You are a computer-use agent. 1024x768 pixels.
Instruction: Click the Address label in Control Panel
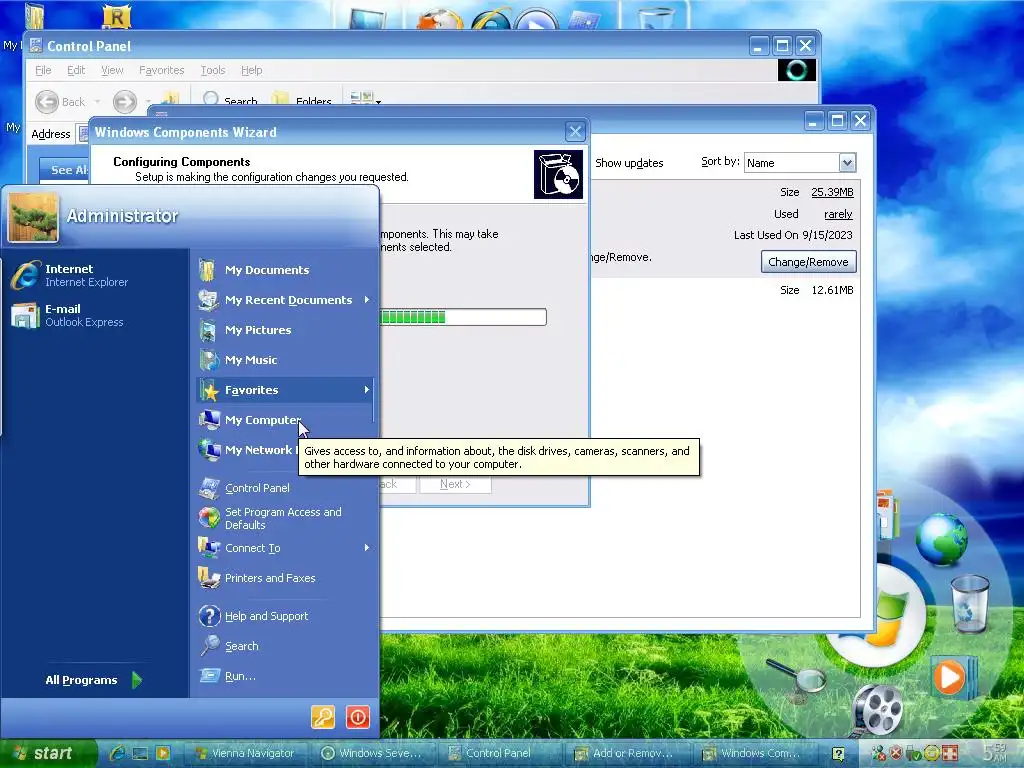pyautogui.click(x=50, y=134)
